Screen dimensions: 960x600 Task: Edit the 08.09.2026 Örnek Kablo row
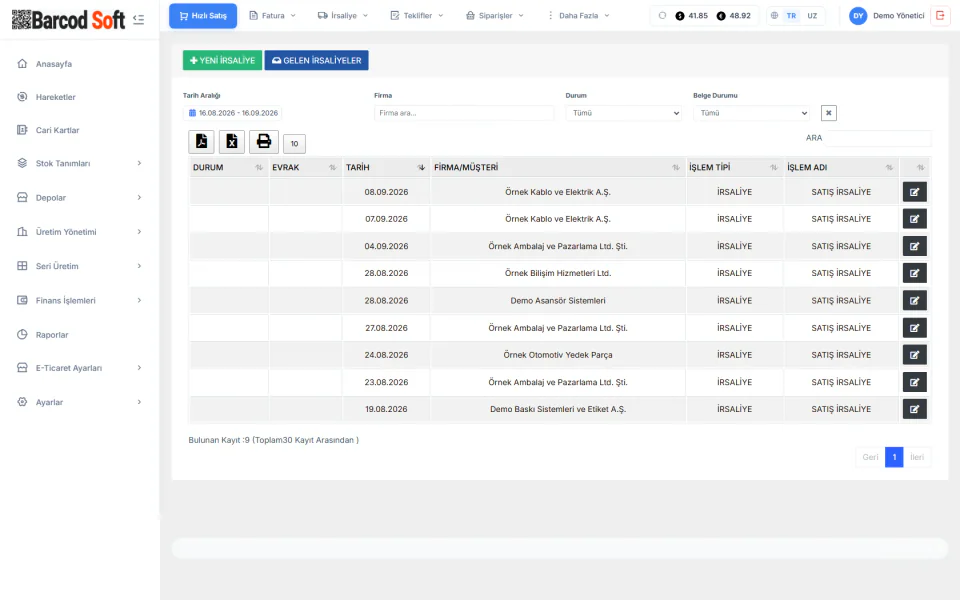pos(914,192)
